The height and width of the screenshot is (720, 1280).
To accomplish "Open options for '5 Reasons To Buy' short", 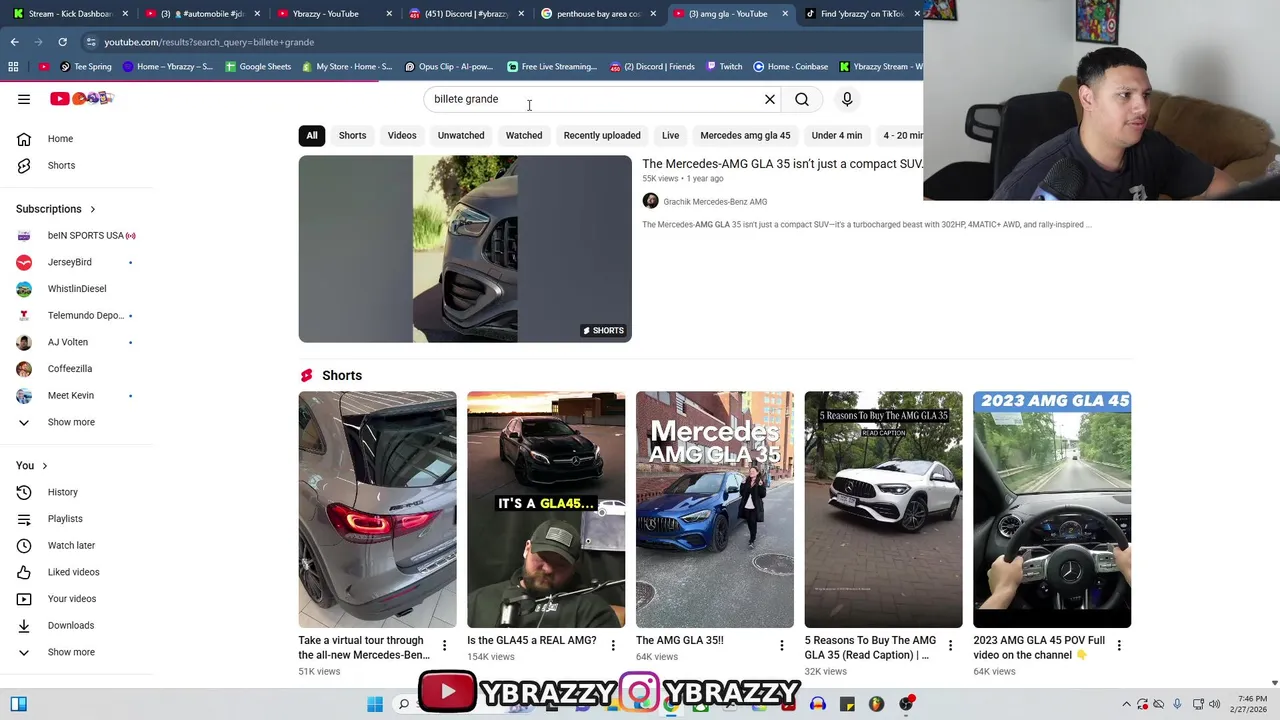I will click(x=950, y=646).
